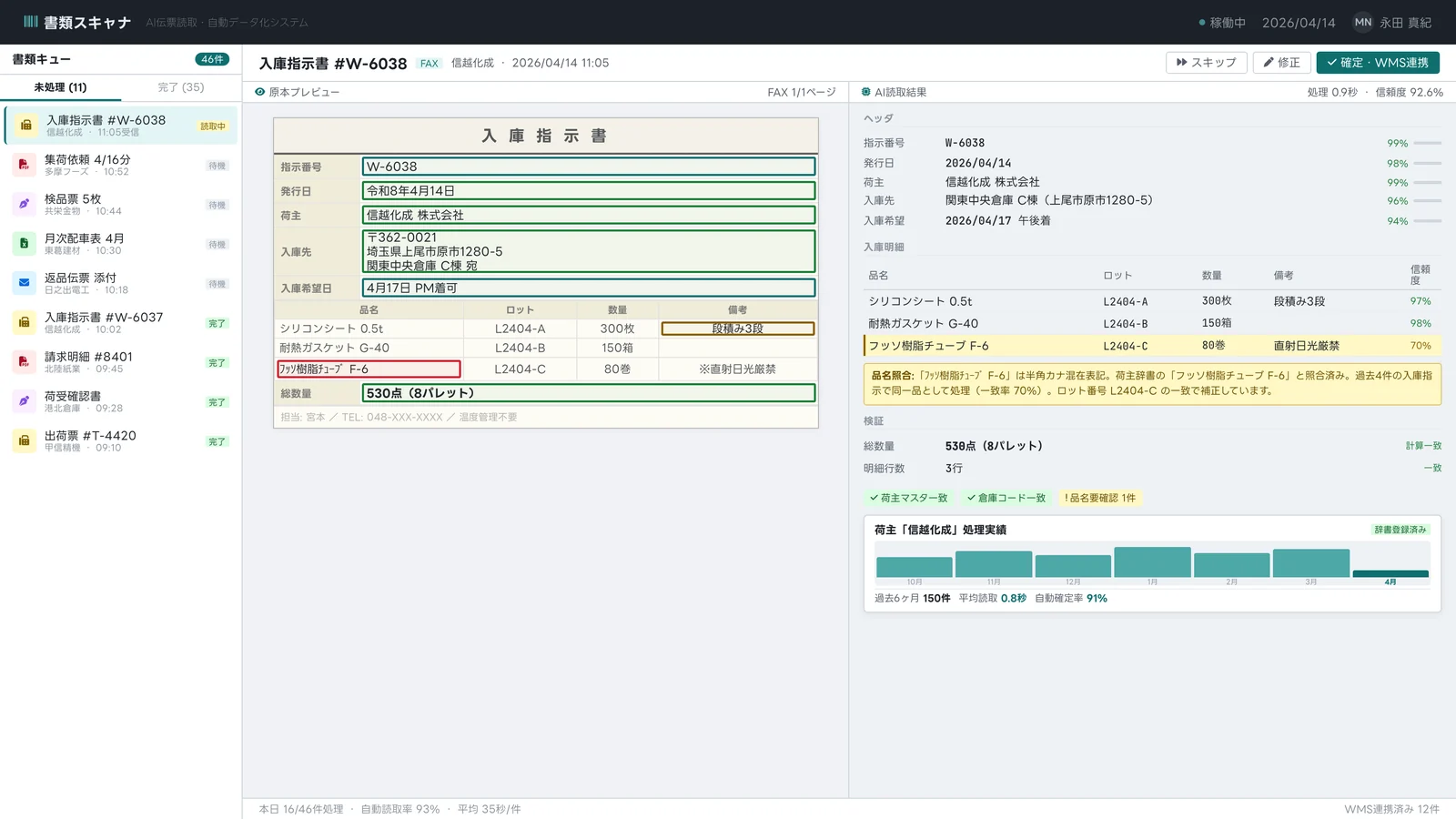Click the 倉庫コード一致 check chip

click(x=1006, y=498)
